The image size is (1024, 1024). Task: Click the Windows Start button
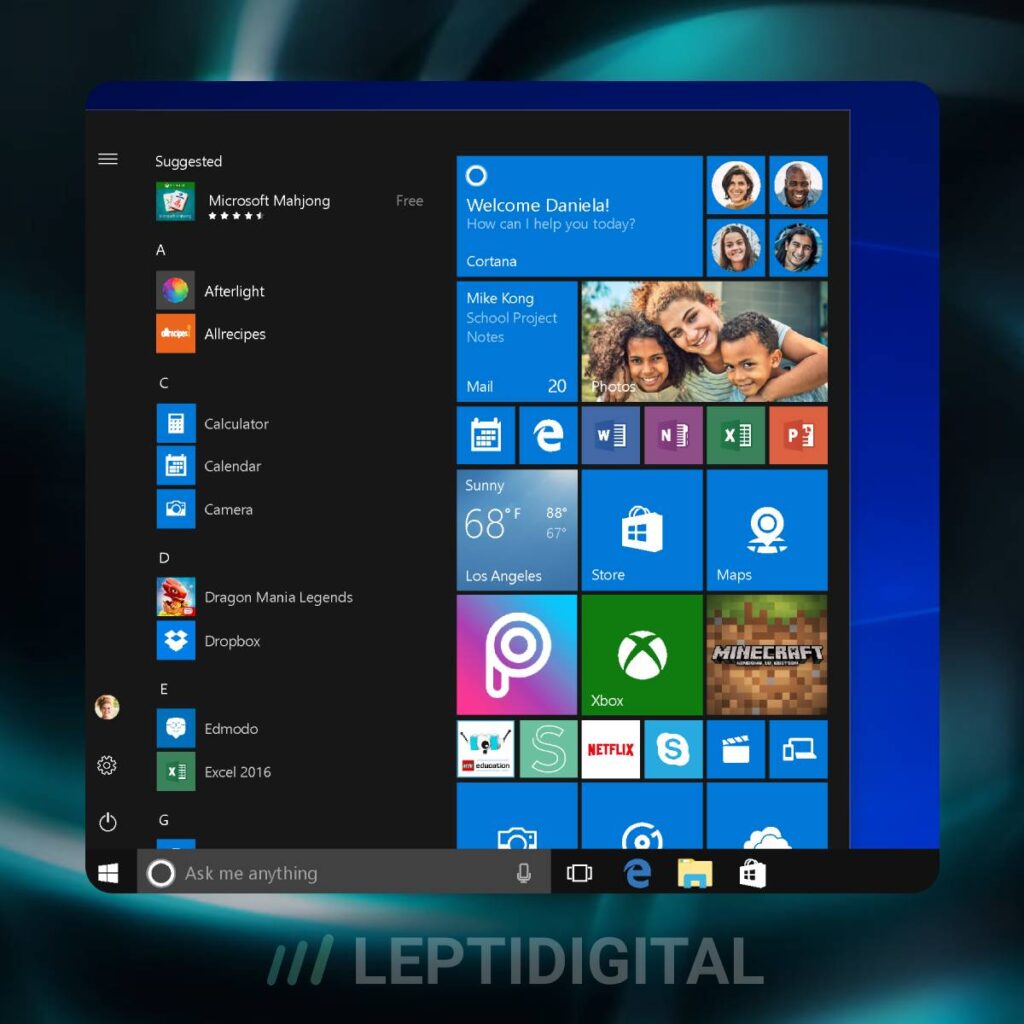[x=108, y=873]
